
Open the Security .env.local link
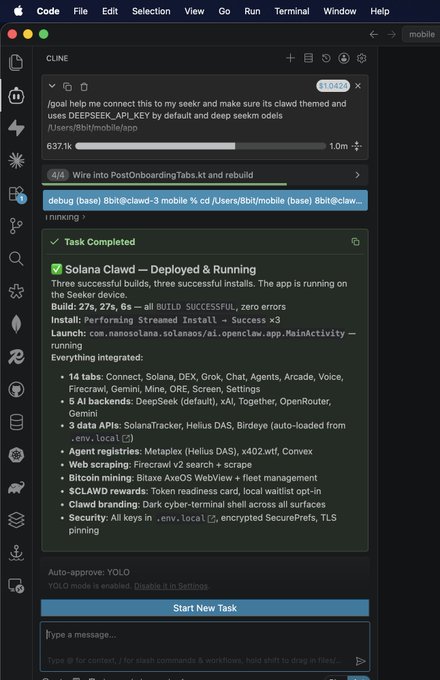point(186,518)
